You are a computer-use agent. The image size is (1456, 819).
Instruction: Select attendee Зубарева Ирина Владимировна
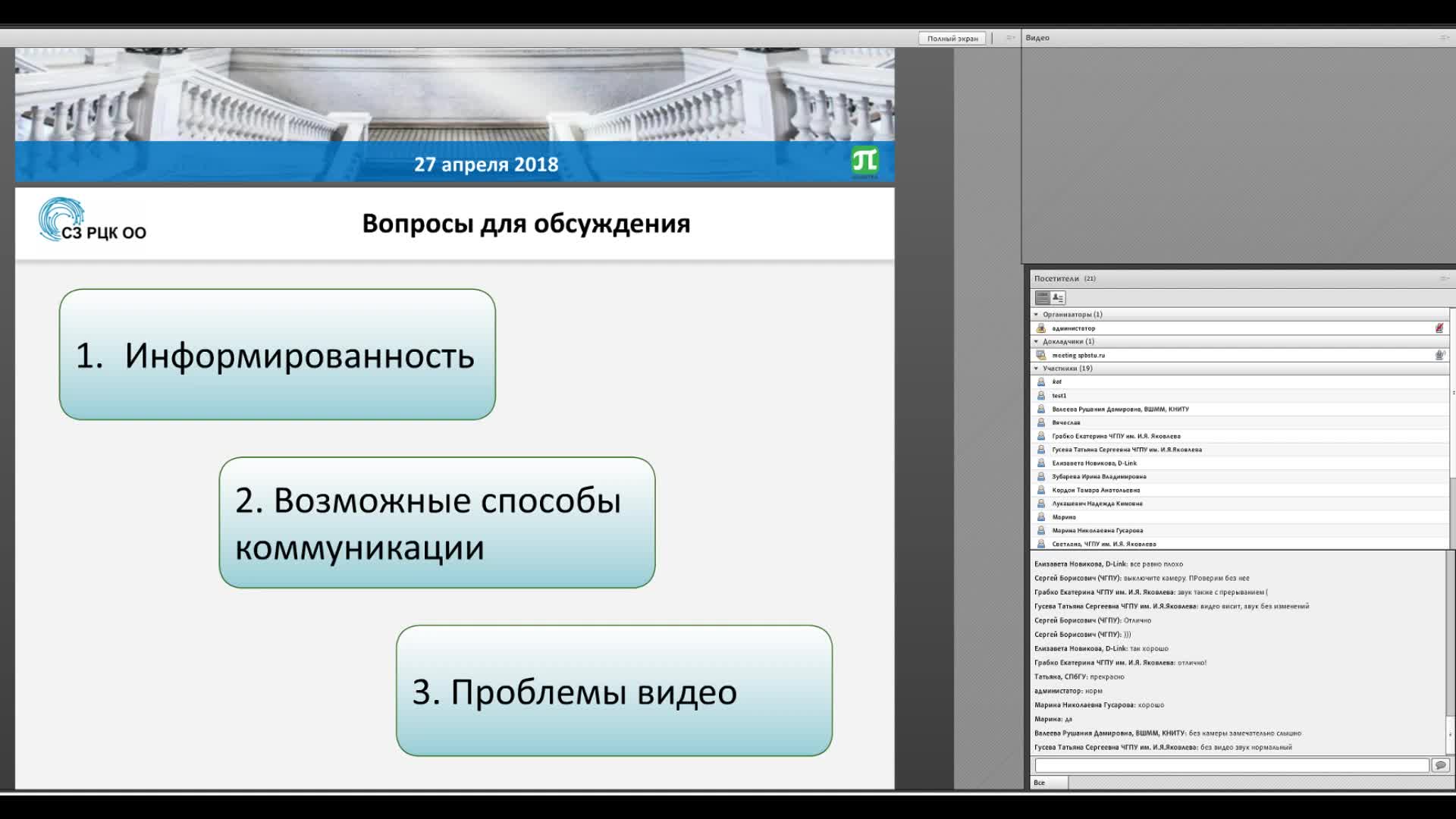click(1241, 477)
